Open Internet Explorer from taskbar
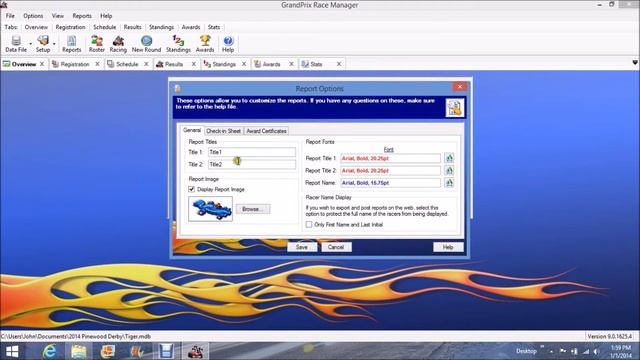Screen dimensions: 640x360 pyautogui.click(x=49, y=351)
